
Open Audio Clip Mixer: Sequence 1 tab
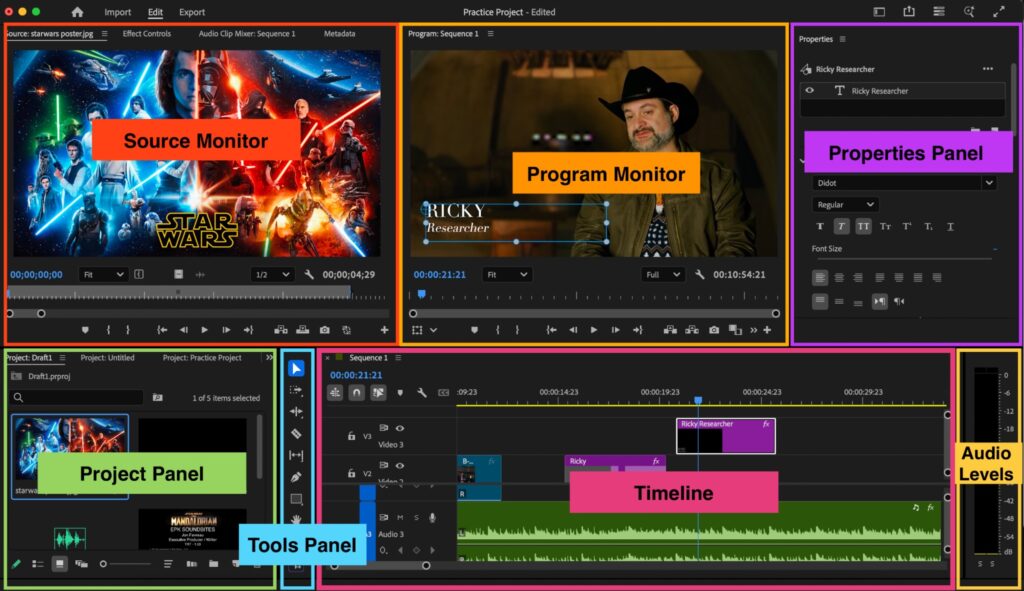coord(247,33)
